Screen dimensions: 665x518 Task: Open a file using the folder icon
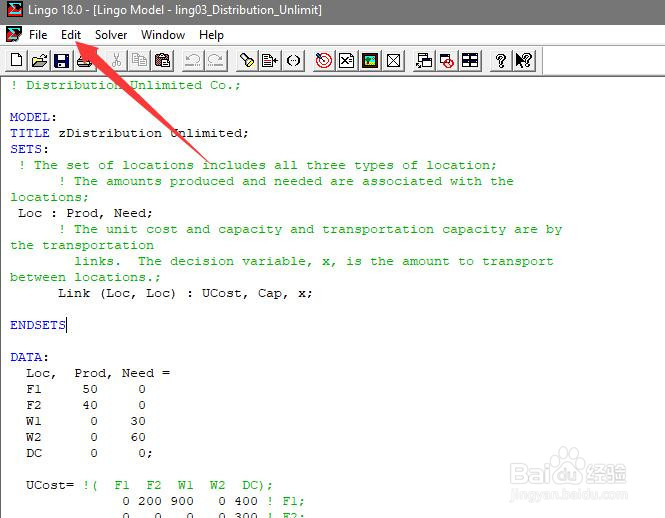[x=39, y=61]
